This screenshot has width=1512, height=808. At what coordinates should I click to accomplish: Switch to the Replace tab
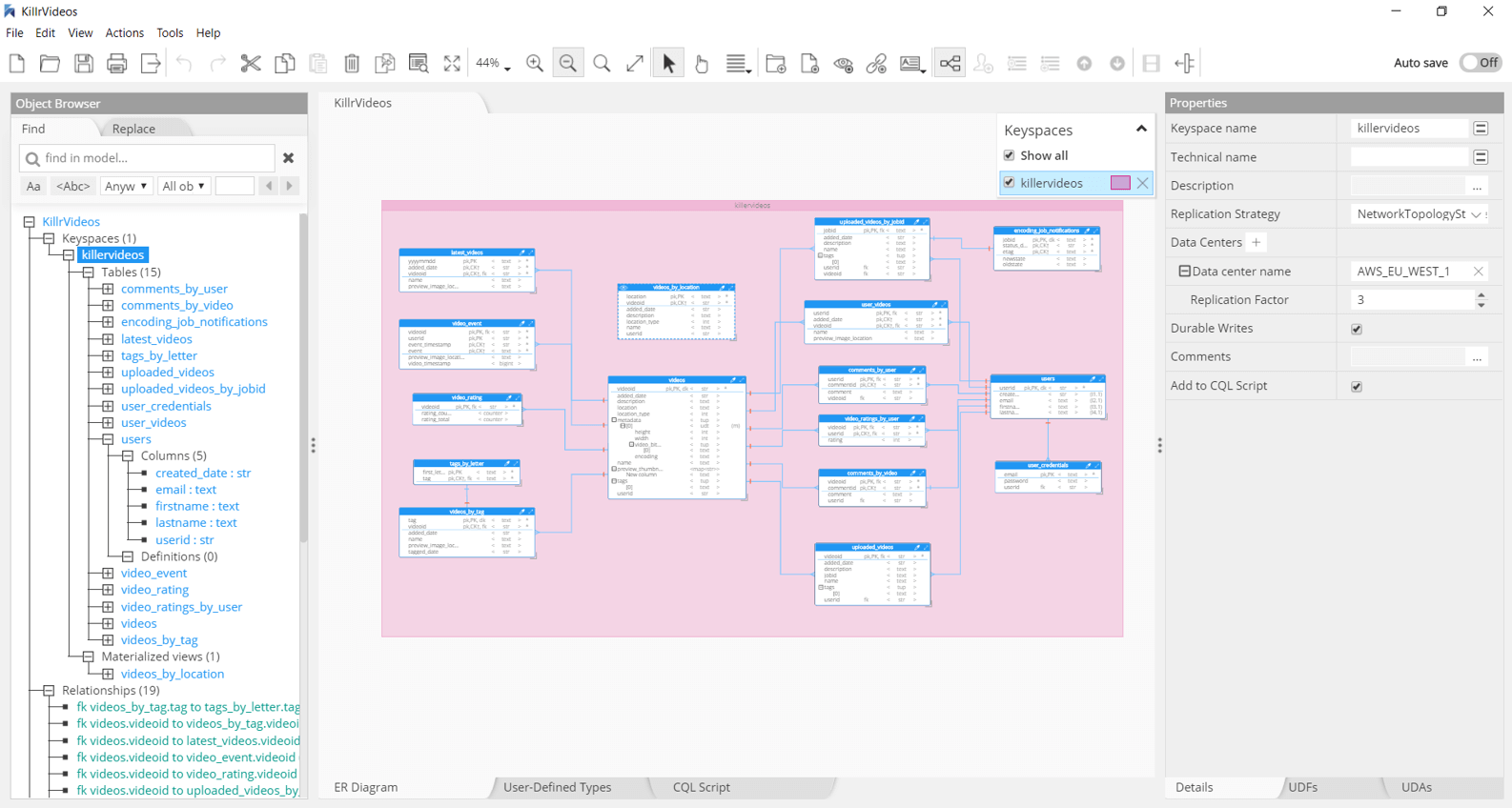(133, 129)
